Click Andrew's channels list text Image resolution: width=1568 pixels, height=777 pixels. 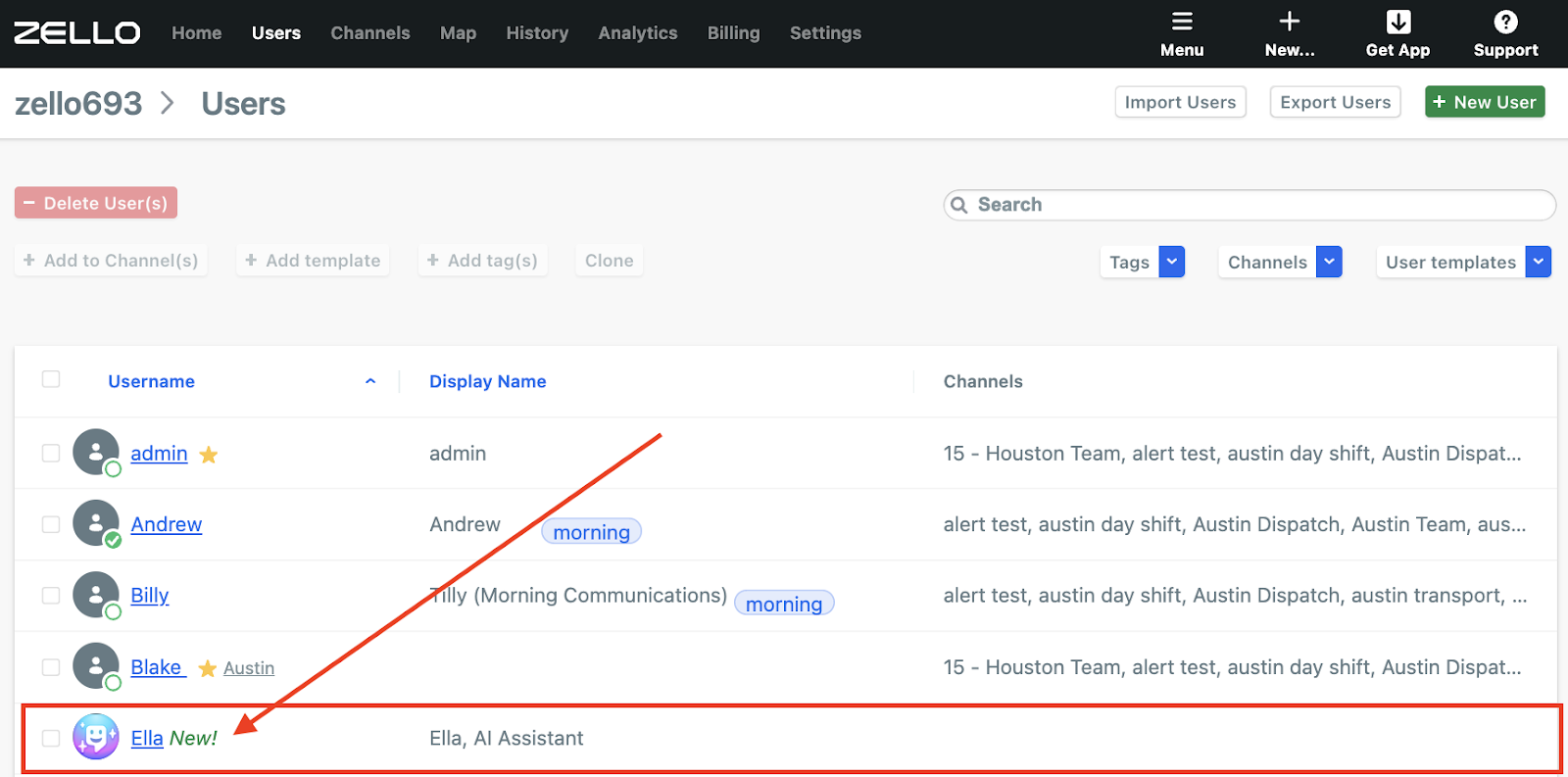(x=1235, y=524)
